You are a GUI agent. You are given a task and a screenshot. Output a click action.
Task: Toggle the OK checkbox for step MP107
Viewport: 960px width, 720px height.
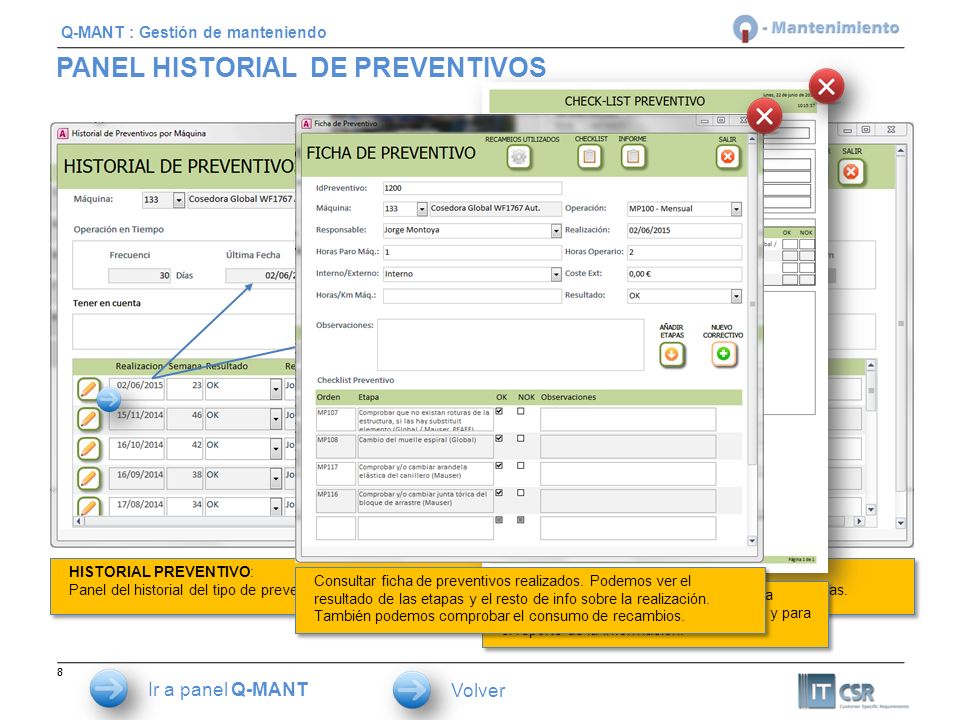pos(499,411)
